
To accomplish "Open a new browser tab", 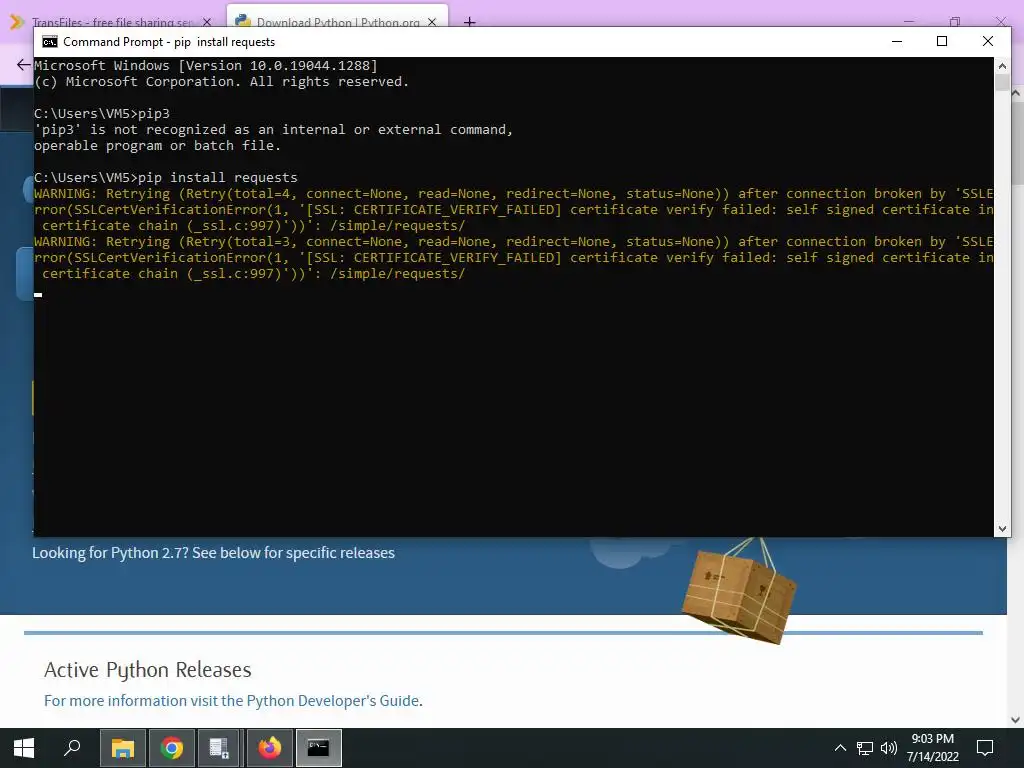I will (470, 22).
